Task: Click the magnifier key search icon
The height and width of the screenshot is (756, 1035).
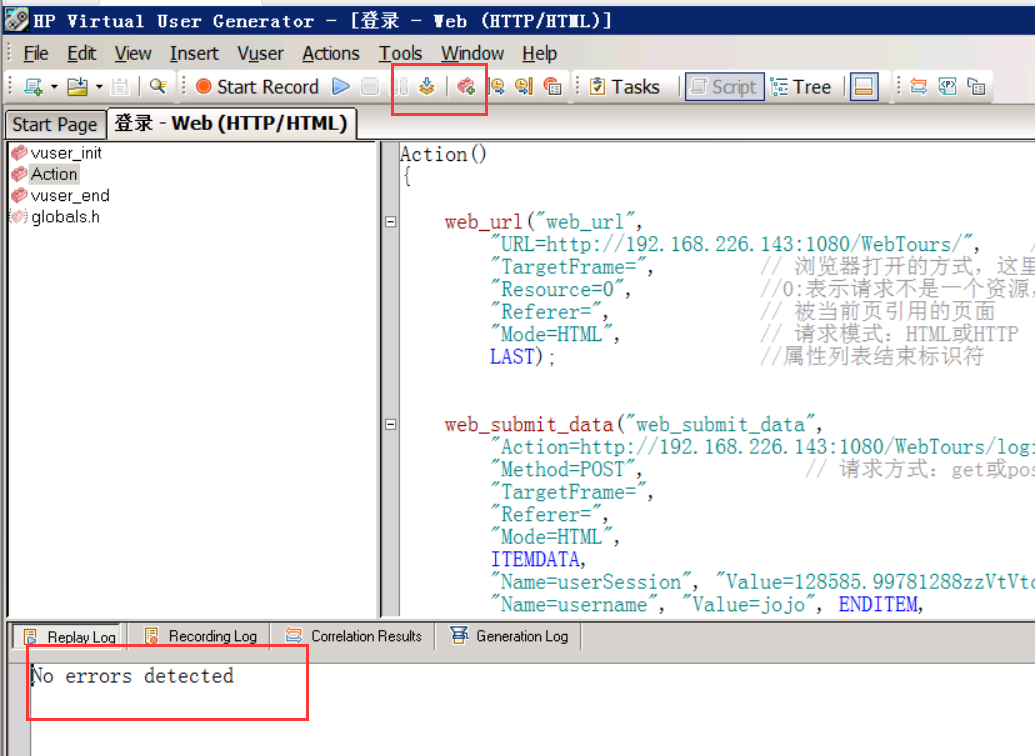Action: pyautogui.click(x=157, y=87)
